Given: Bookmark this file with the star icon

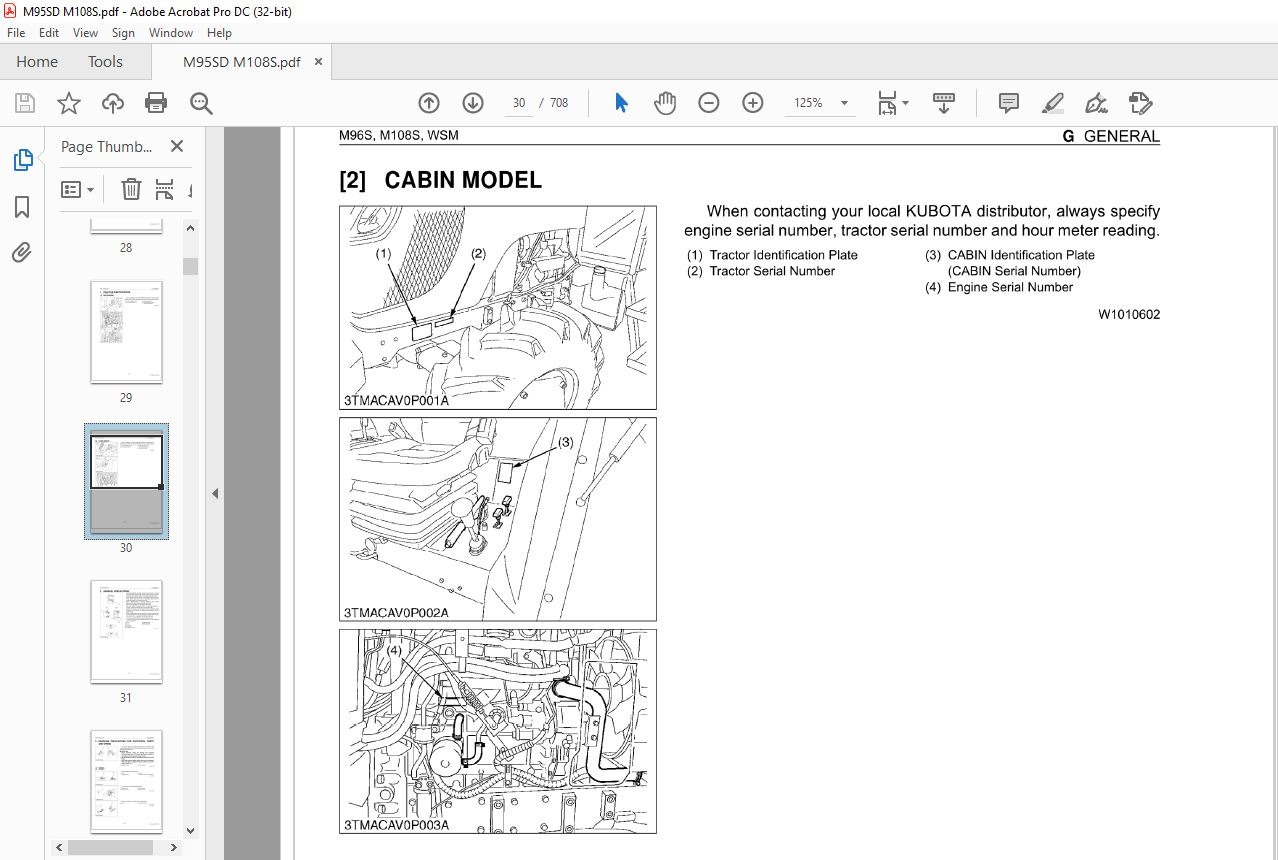Looking at the screenshot, I should click(68, 103).
